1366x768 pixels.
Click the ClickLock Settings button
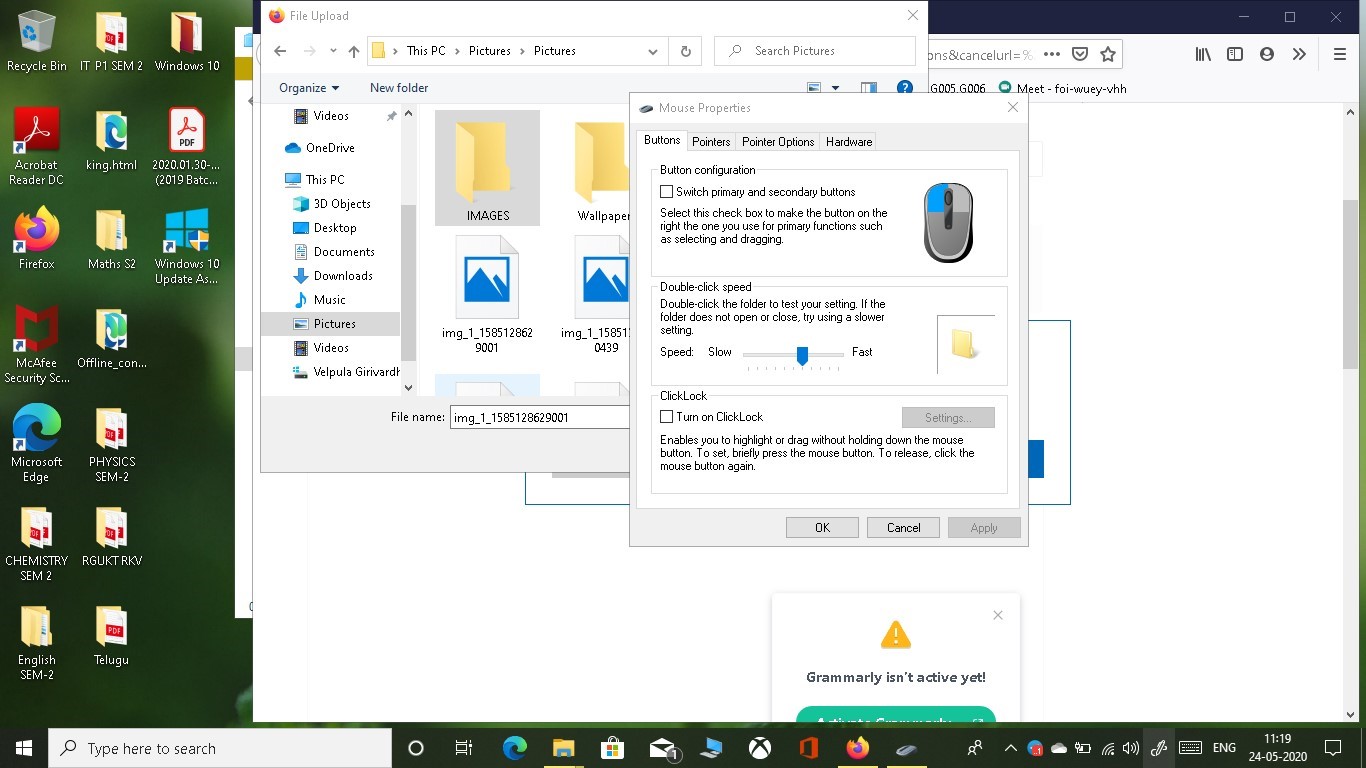coord(948,417)
